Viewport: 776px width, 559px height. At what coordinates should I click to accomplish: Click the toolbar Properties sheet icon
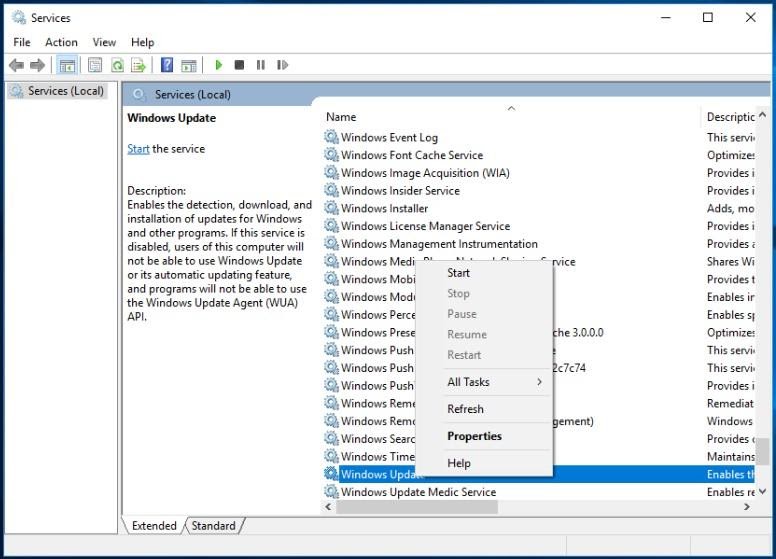tap(95, 65)
